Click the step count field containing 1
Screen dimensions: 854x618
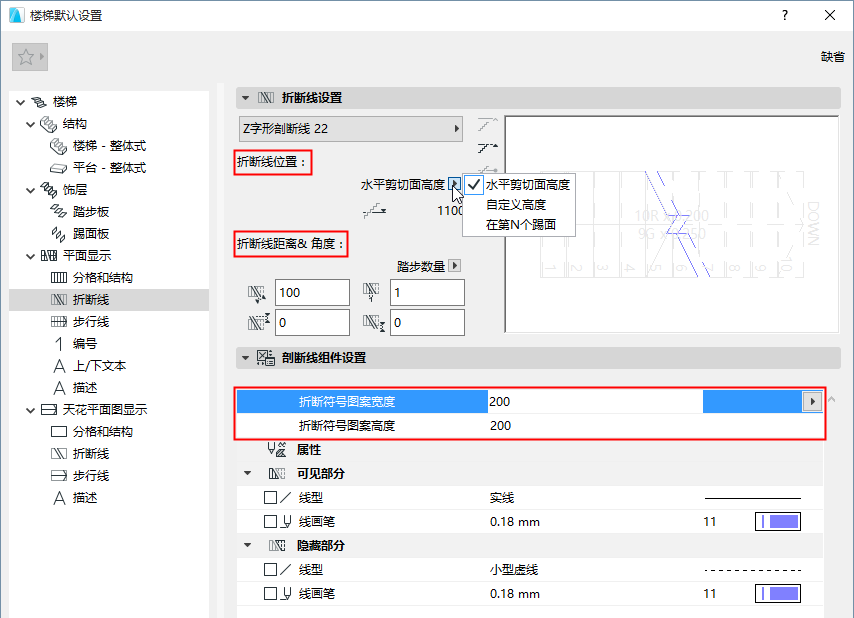pos(427,292)
